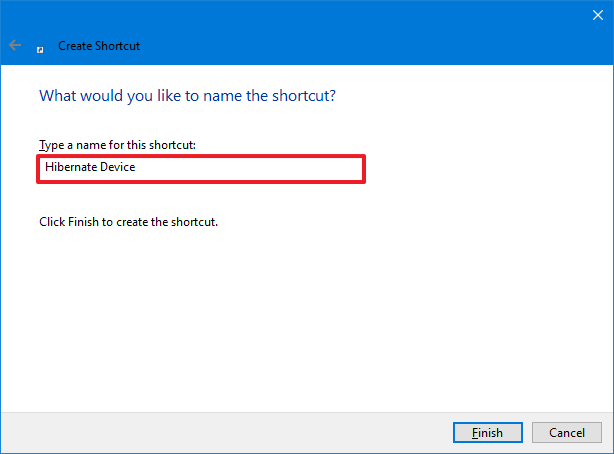Click Finish to create the shortcut
The height and width of the screenshot is (454, 614).
coord(486,433)
